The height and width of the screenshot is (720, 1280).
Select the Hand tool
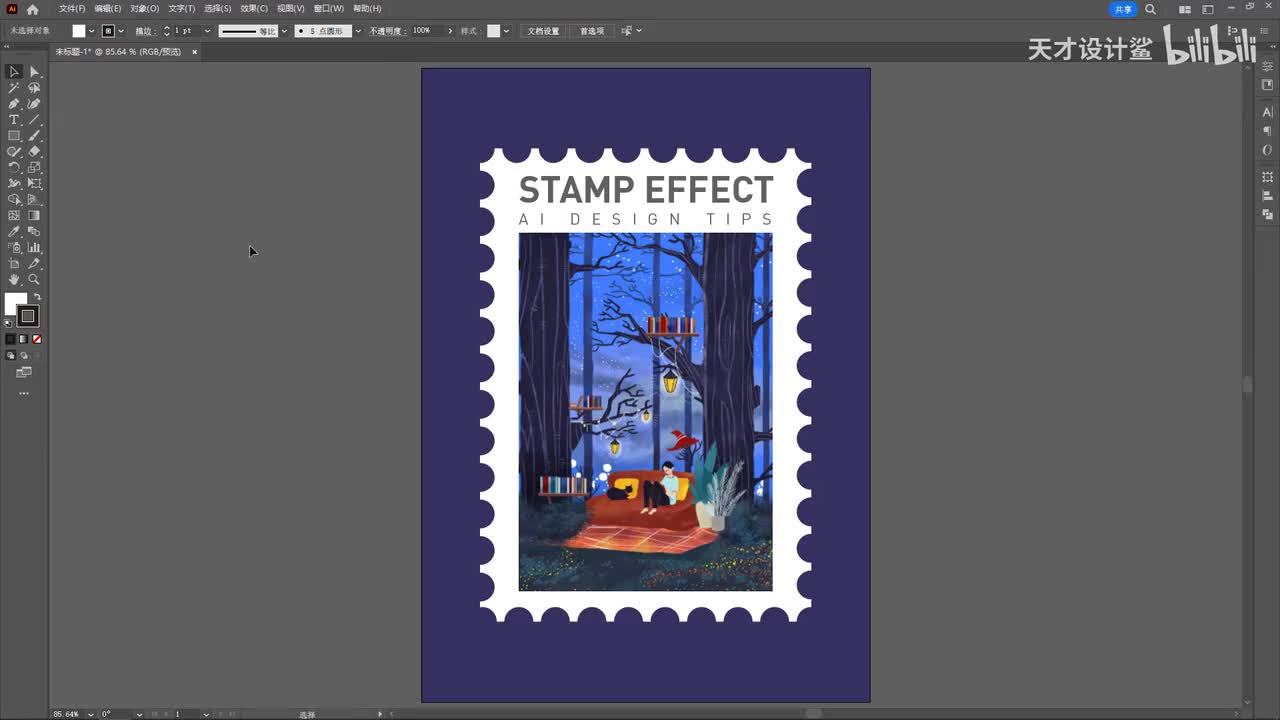coord(14,280)
